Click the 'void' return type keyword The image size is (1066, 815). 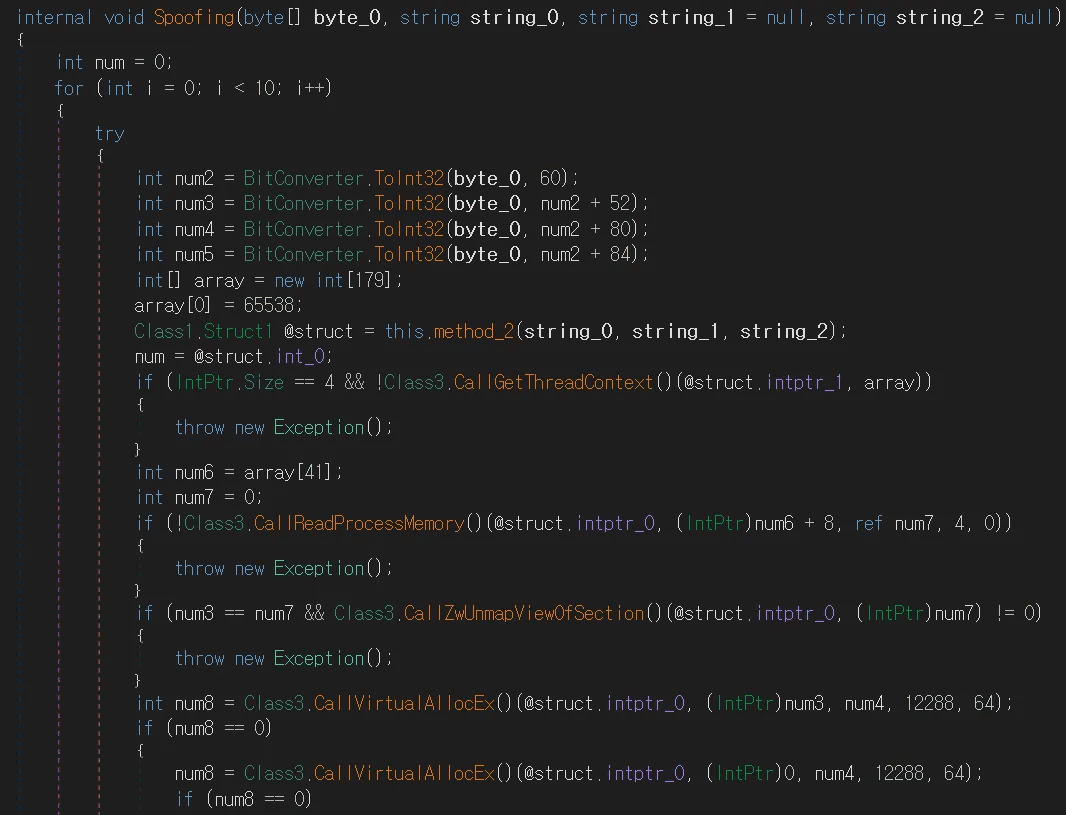pyautogui.click(x=124, y=17)
